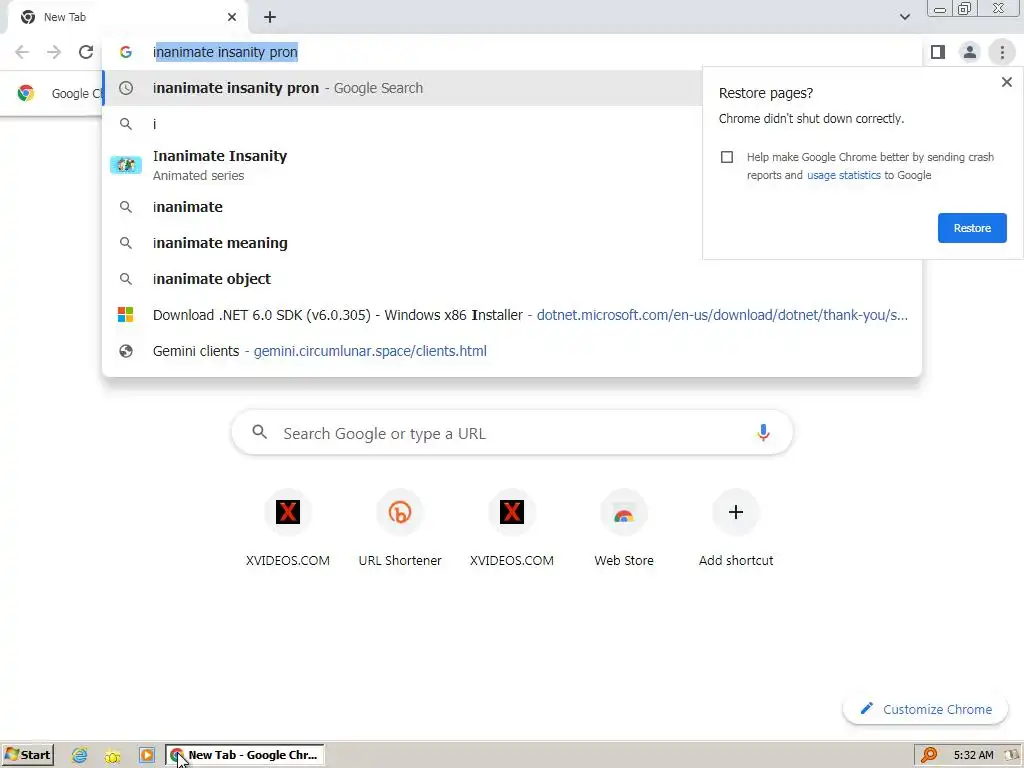Open the URL Shortener shortcut

tap(400, 528)
